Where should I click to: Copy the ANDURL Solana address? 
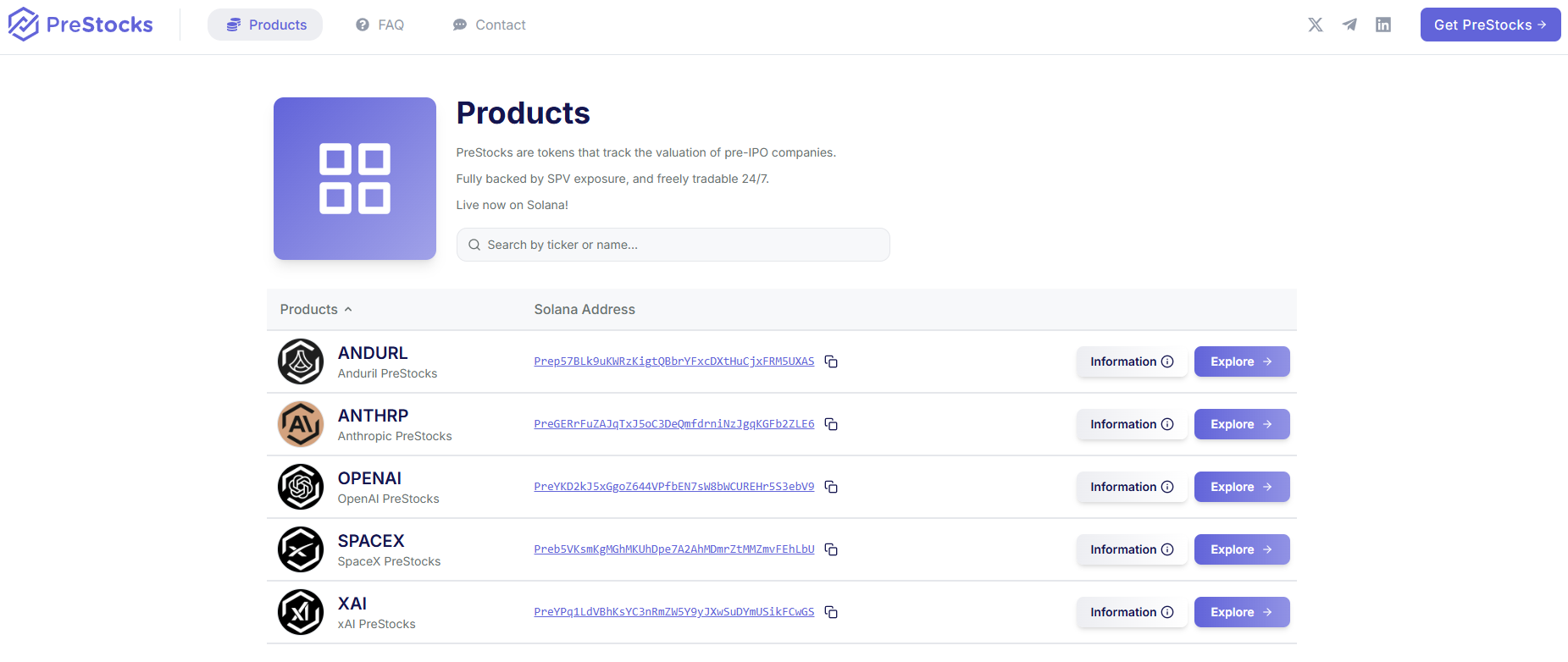tap(831, 361)
